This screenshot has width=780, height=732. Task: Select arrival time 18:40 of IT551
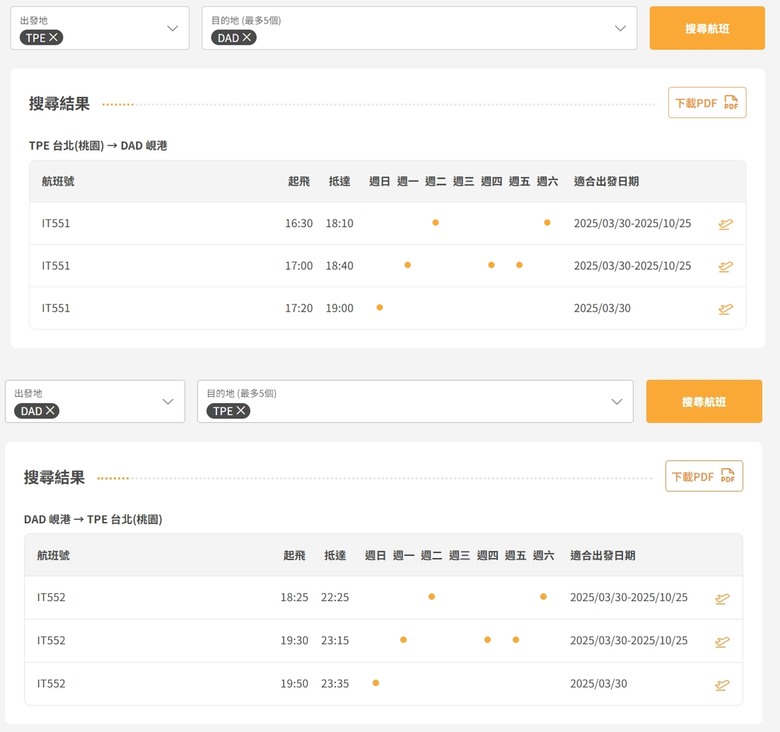(340, 266)
